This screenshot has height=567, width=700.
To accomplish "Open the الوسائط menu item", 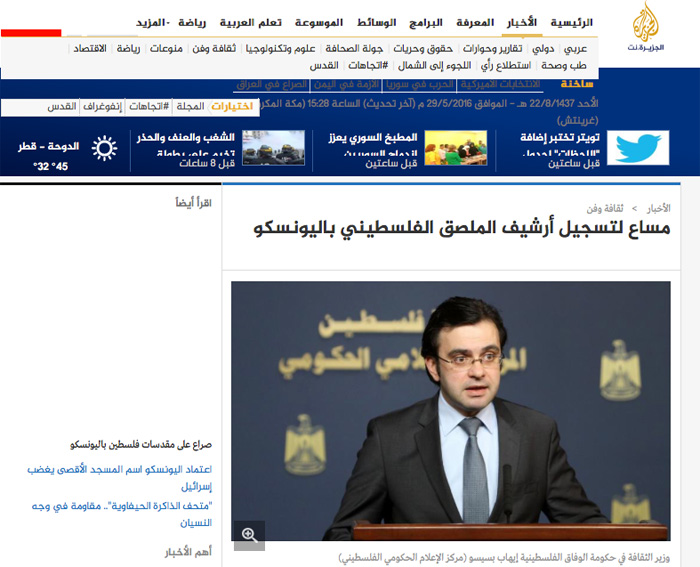I will tap(377, 23).
